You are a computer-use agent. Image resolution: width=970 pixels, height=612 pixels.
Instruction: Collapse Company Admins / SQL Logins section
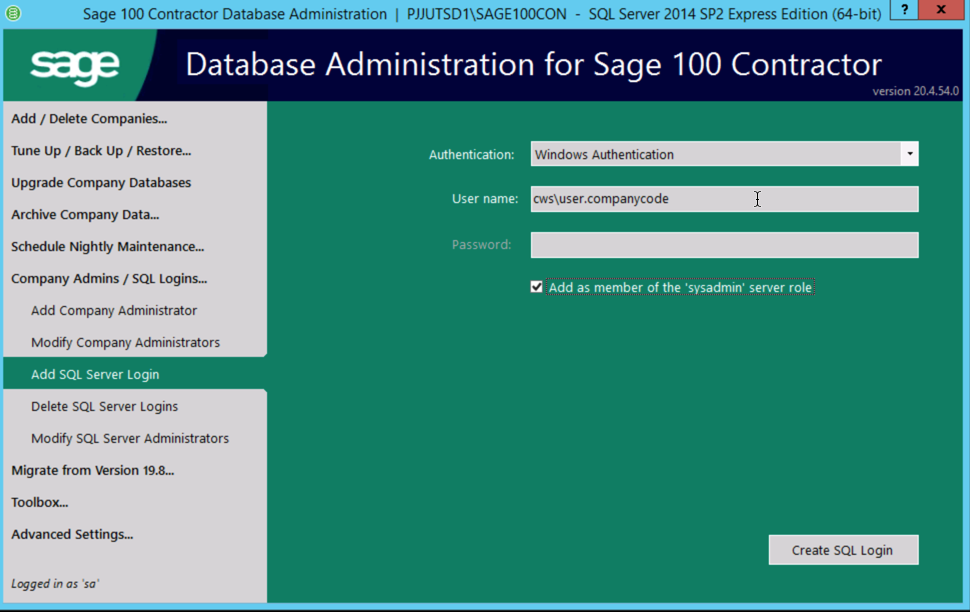pyautogui.click(x=109, y=278)
